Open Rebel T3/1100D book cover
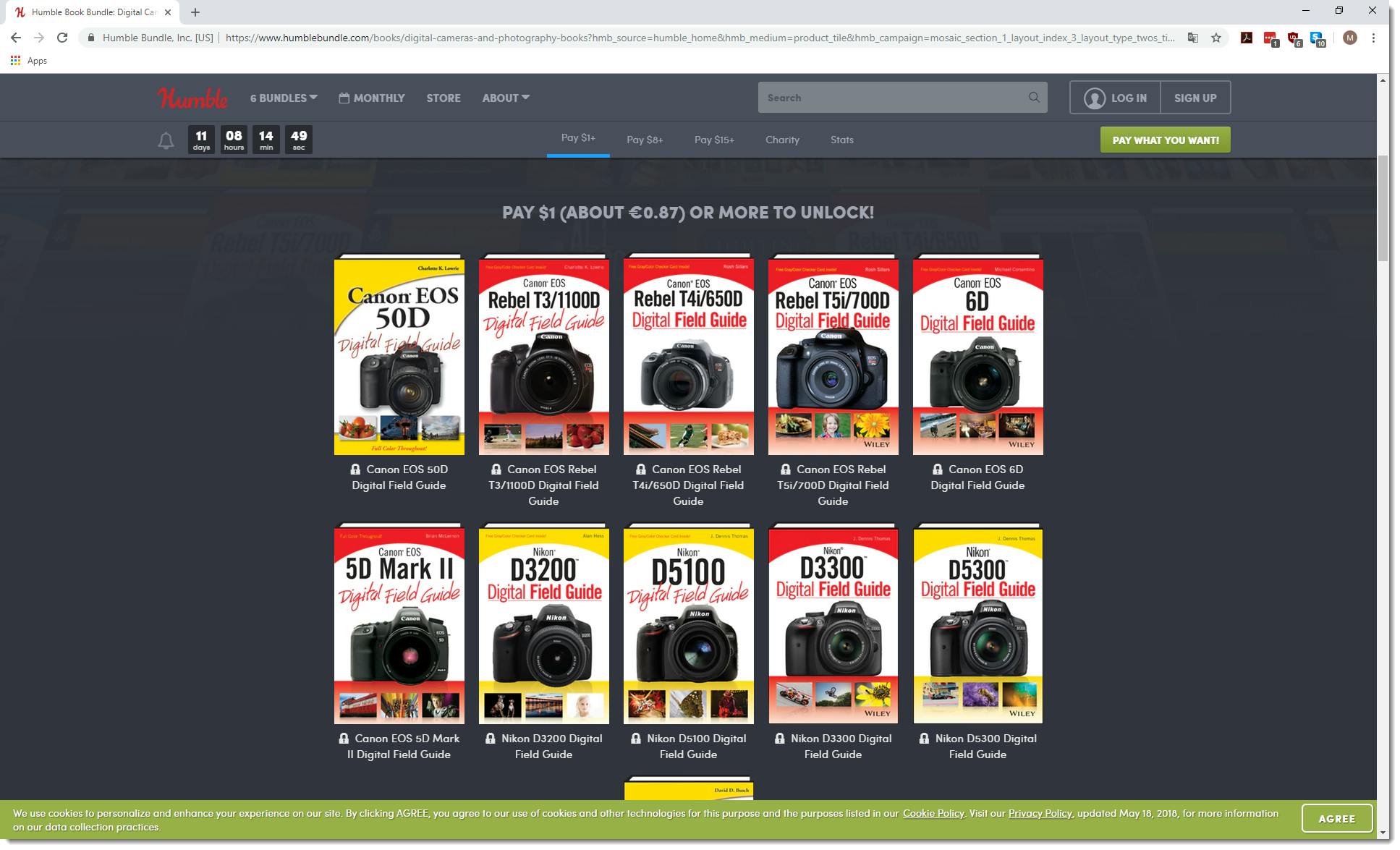Viewport: 1400px width, 850px height. 544,354
